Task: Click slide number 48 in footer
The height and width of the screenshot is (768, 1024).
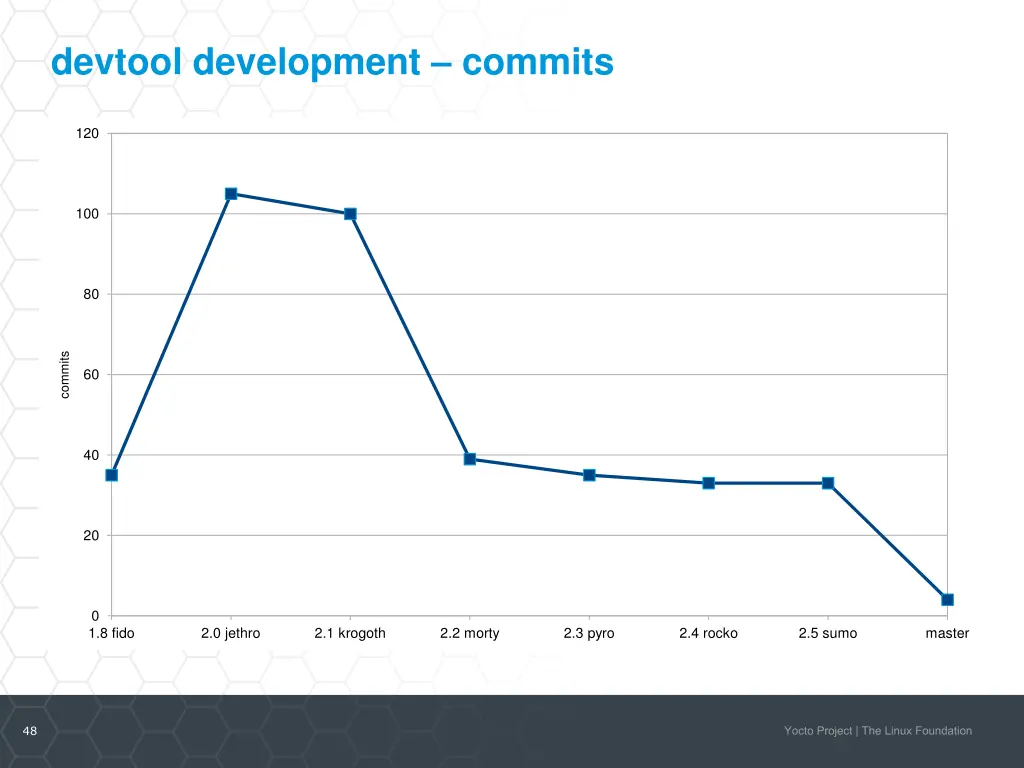Action: [30, 731]
